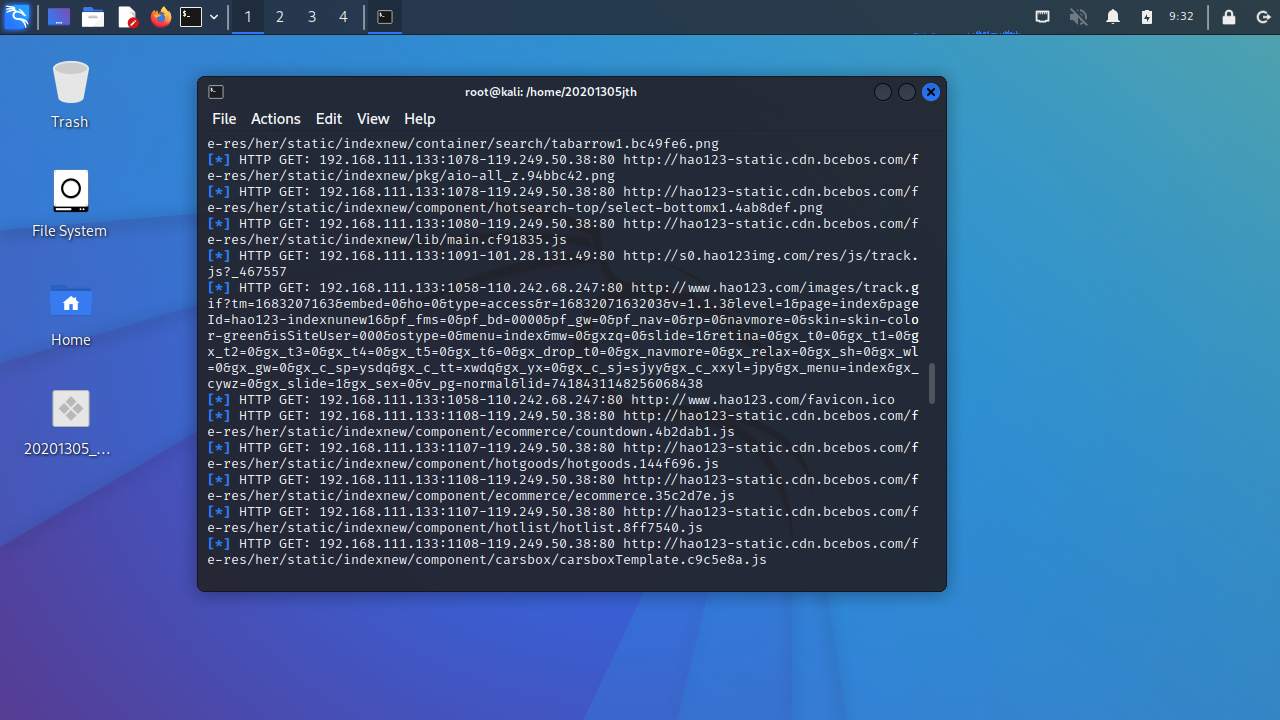Click the show desktop panel icon

[x=59, y=17]
